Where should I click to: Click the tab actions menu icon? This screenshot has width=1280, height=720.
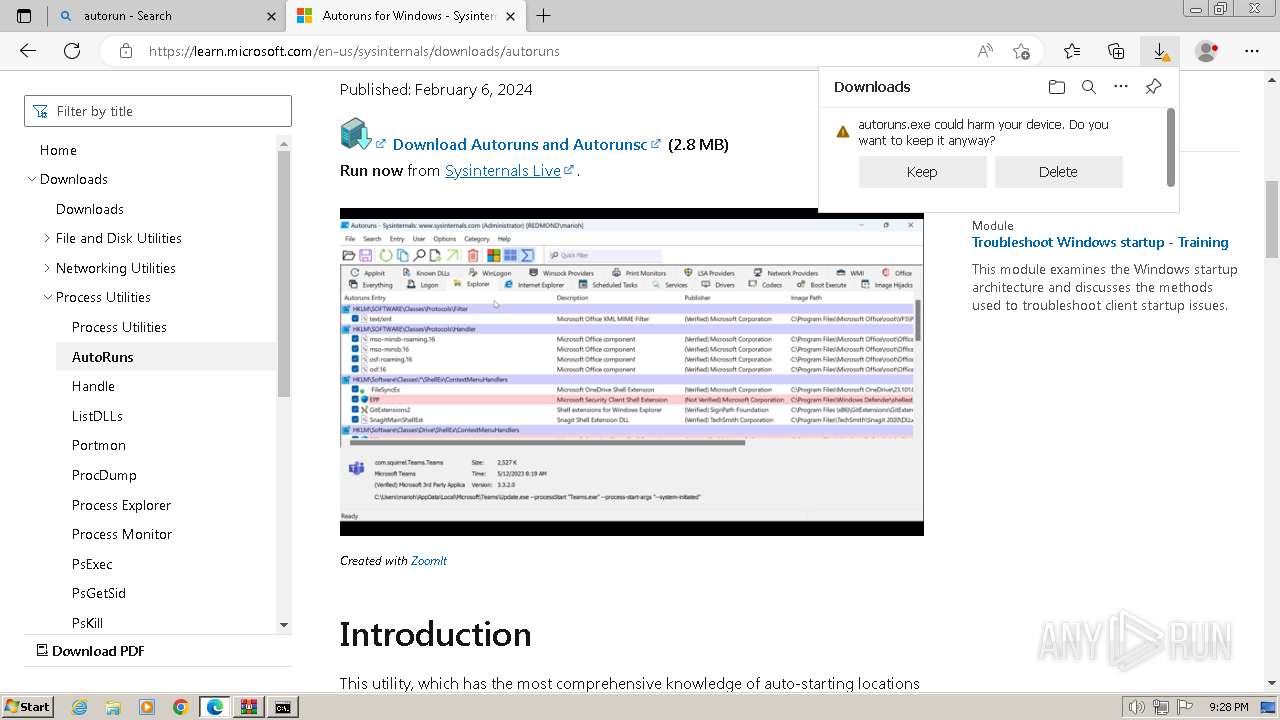click(24, 16)
